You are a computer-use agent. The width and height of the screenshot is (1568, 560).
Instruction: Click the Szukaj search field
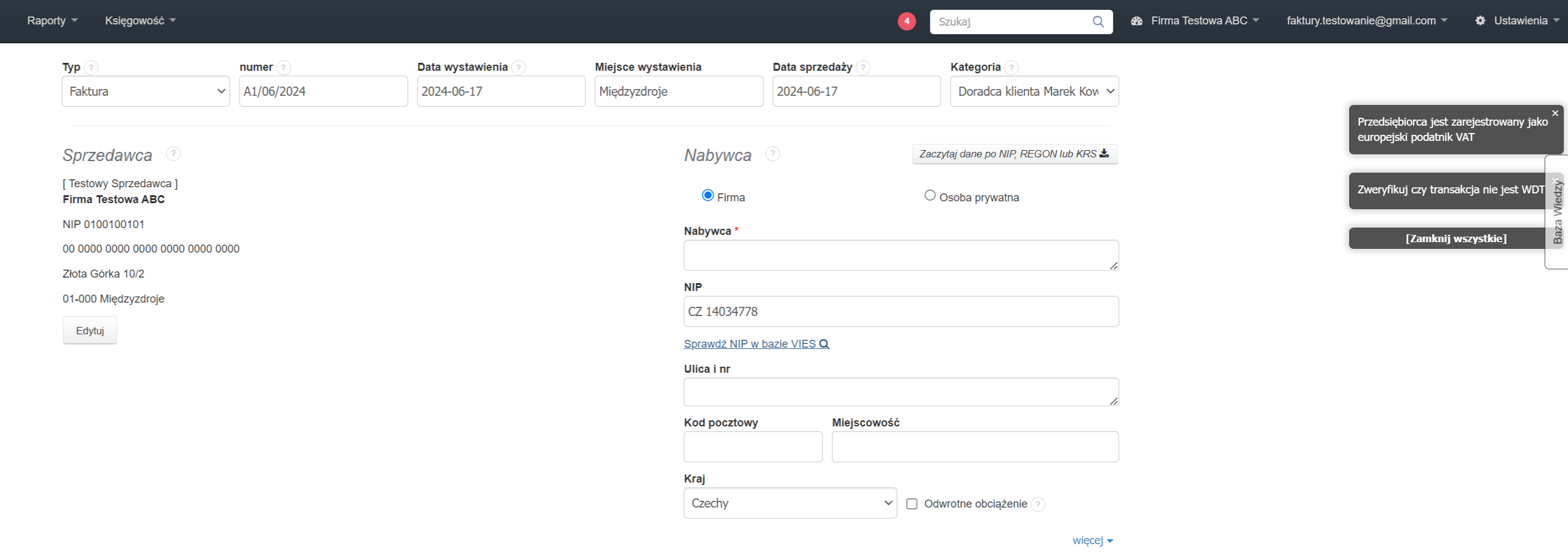tap(1021, 22)
